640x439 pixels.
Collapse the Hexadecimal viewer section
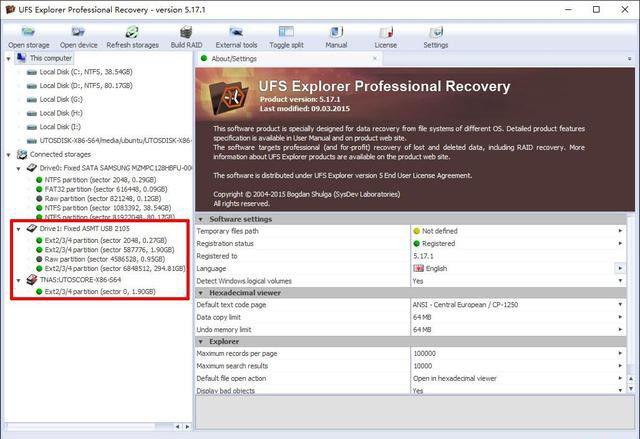200,293
